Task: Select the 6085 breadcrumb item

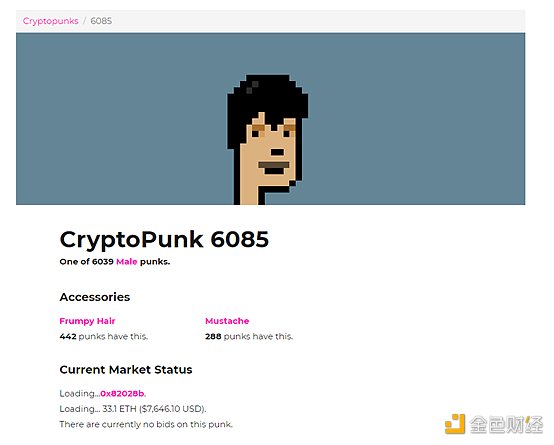Action: [101, 21]
